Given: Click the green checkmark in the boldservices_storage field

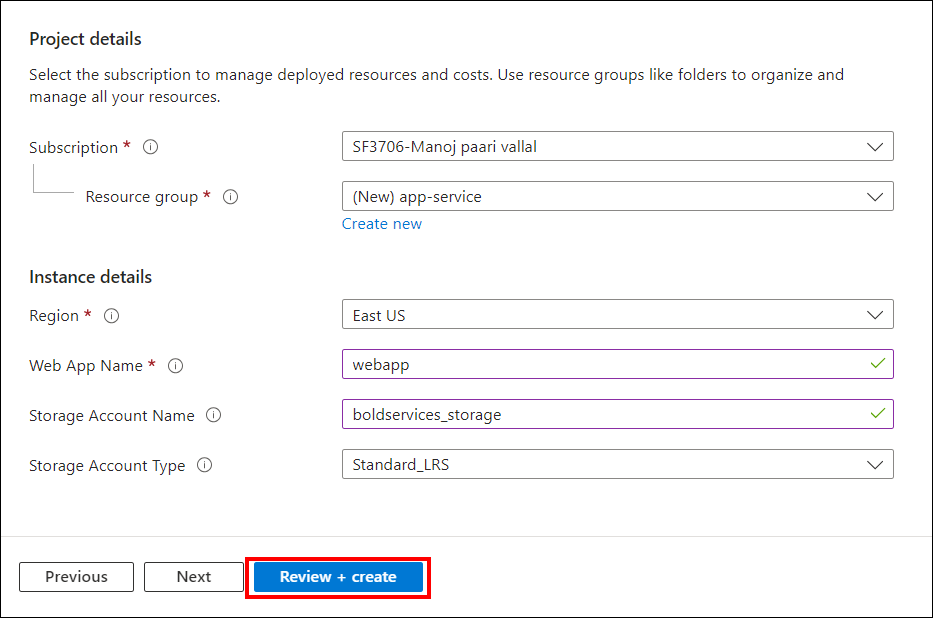Looking at the screenshot, I should 877,414.
